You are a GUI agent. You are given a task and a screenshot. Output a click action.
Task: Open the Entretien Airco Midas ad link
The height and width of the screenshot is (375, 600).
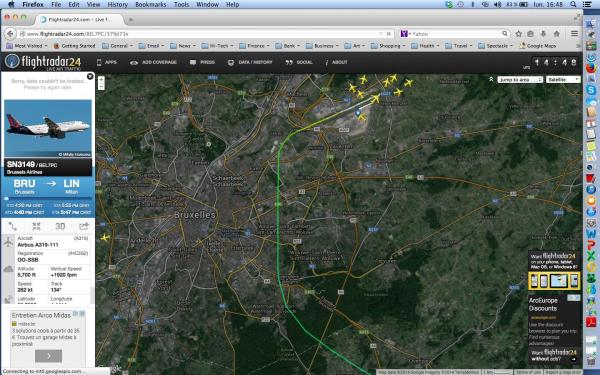coord(41,315)
